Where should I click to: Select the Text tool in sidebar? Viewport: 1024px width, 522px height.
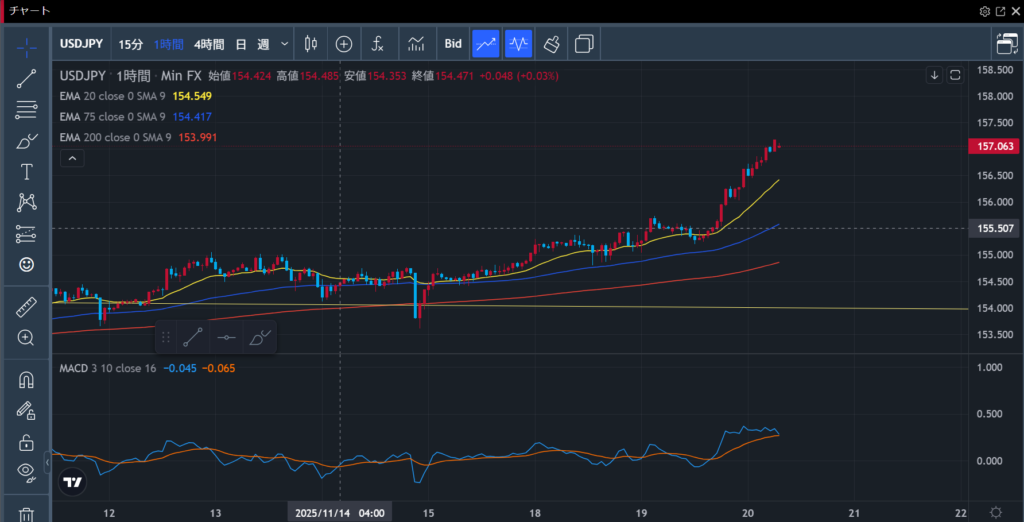coord(27,172)
